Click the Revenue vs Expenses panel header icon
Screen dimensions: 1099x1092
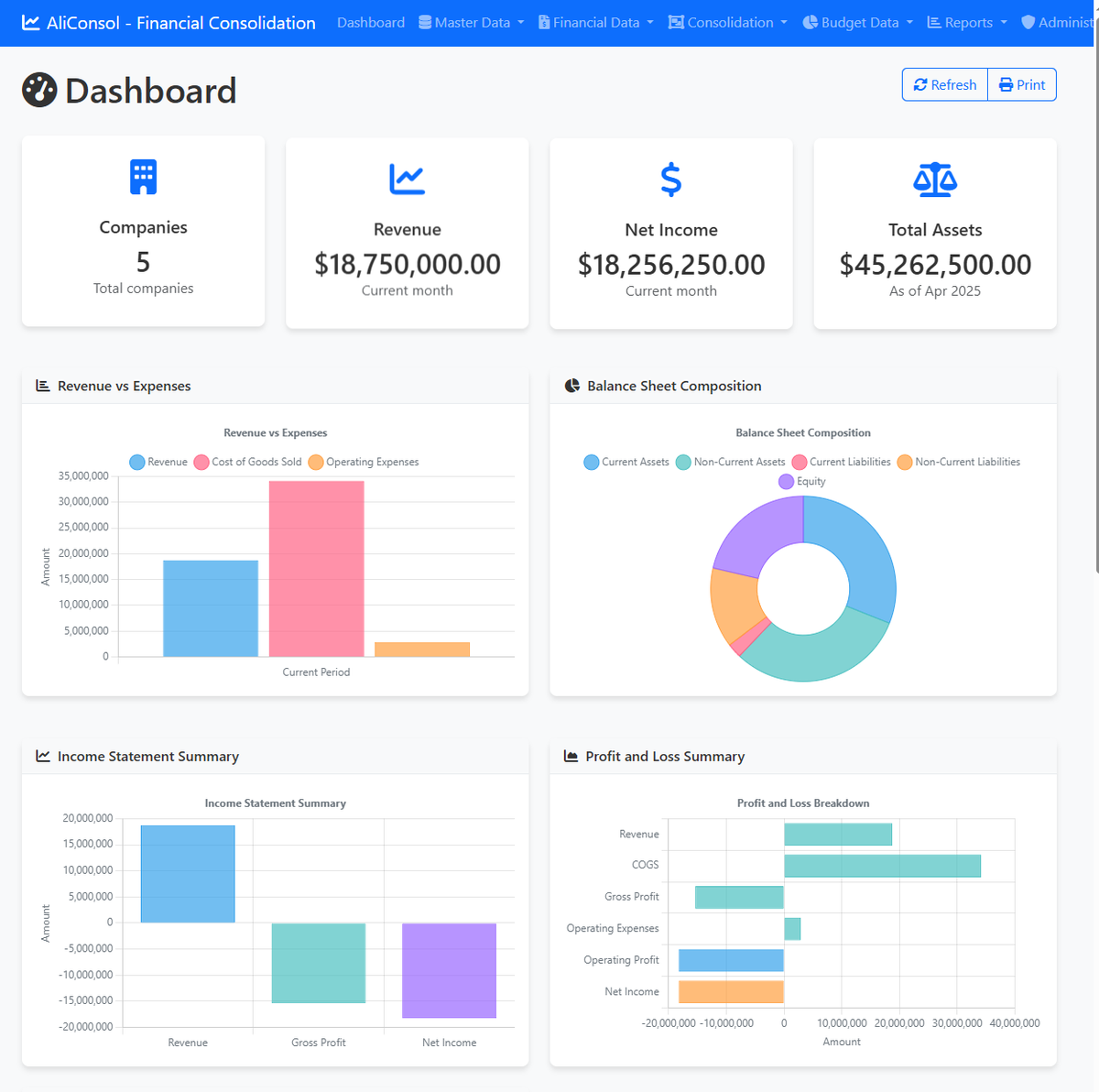point(43,386)
